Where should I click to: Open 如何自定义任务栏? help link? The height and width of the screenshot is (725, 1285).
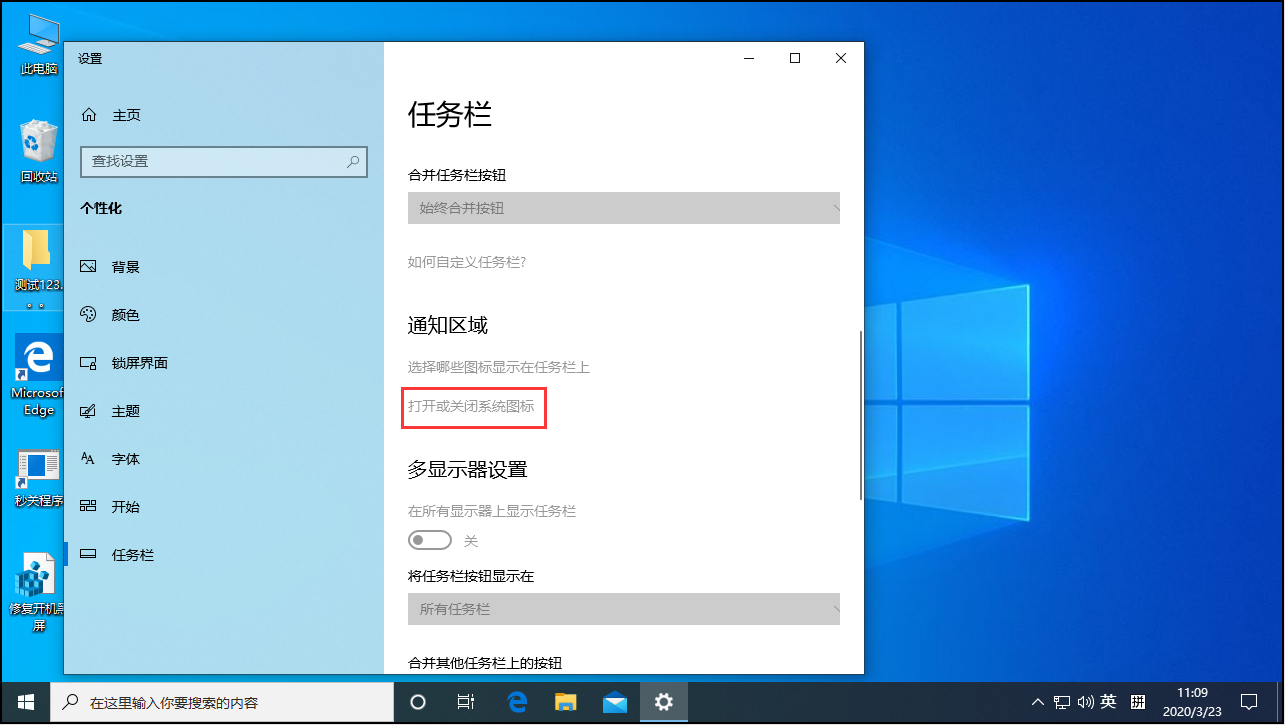pos(465,262)
